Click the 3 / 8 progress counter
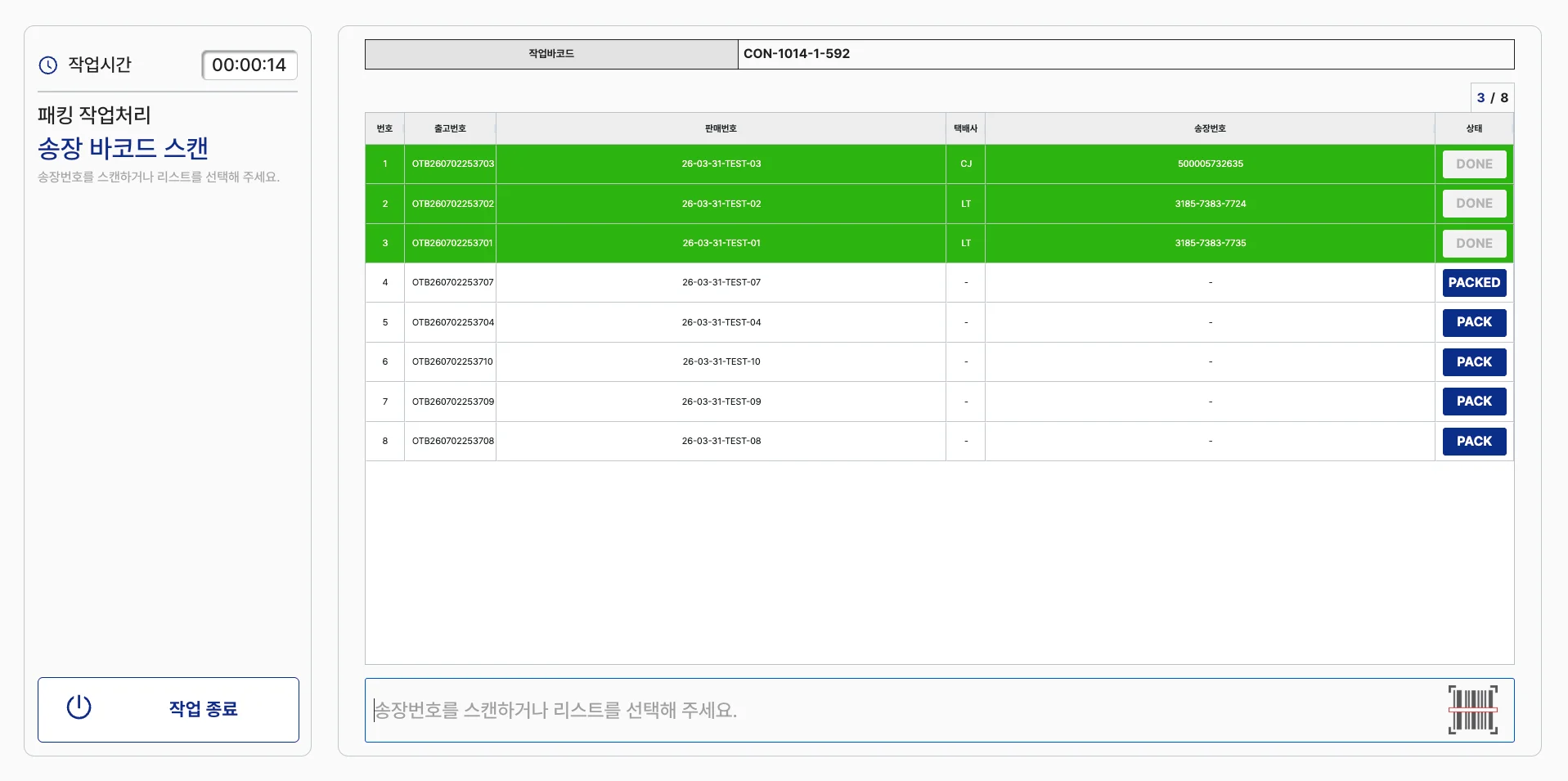1568x781 pixels. coord(1493,97)
